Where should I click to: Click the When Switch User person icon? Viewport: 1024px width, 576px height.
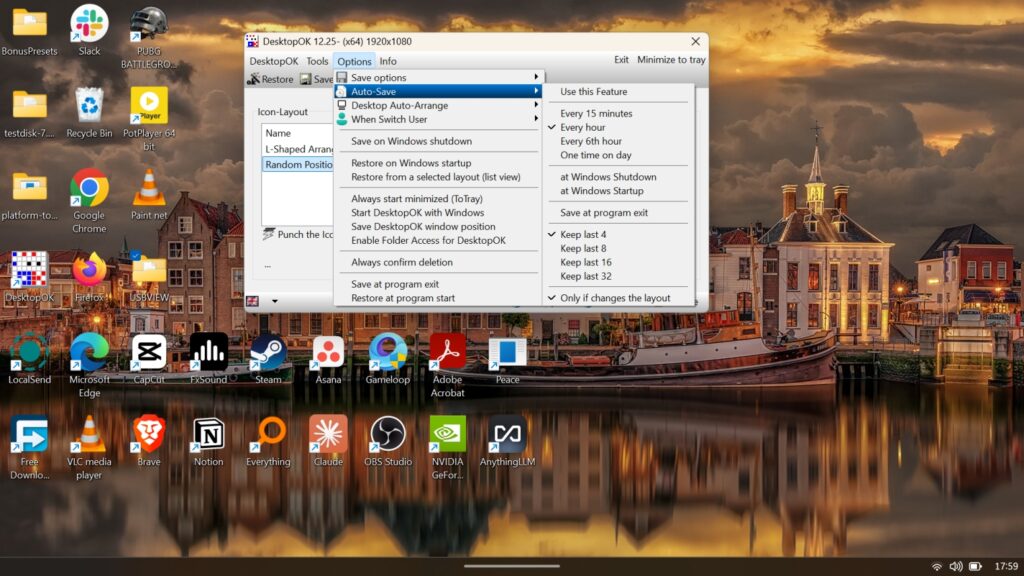pyautogui.click(x=341, y=120)
